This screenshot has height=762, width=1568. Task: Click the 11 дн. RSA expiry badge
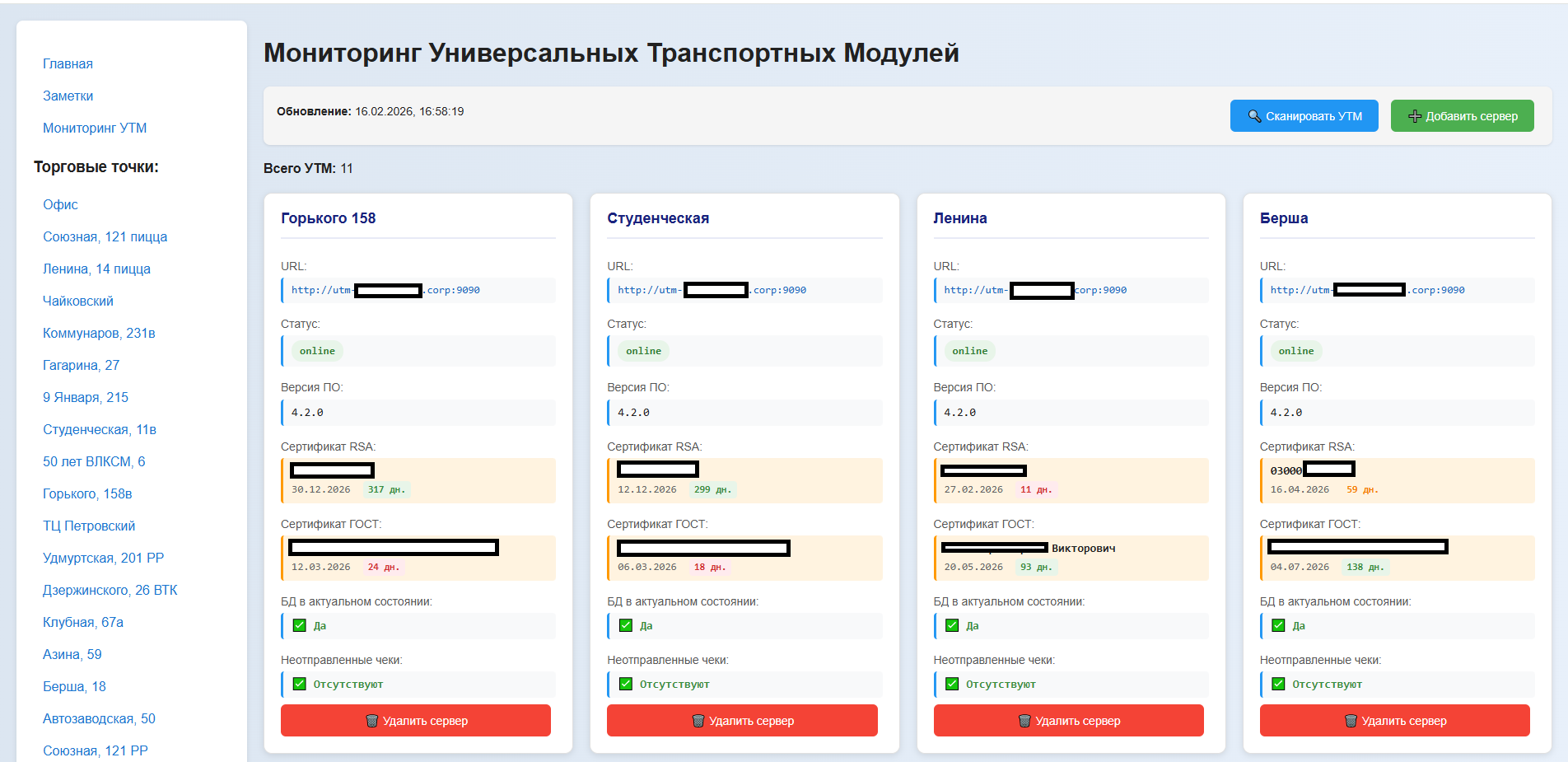(1035, 489)
